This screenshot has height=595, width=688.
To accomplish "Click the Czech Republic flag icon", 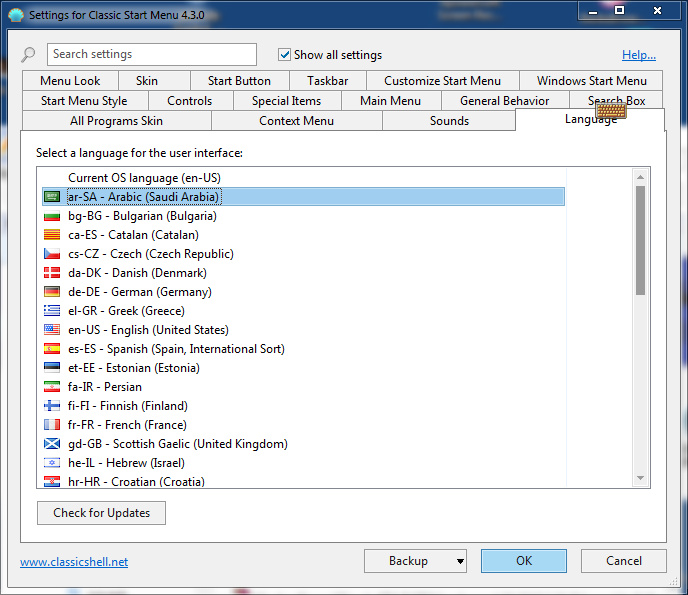I will pyautogui.click(x=52, y=254).
